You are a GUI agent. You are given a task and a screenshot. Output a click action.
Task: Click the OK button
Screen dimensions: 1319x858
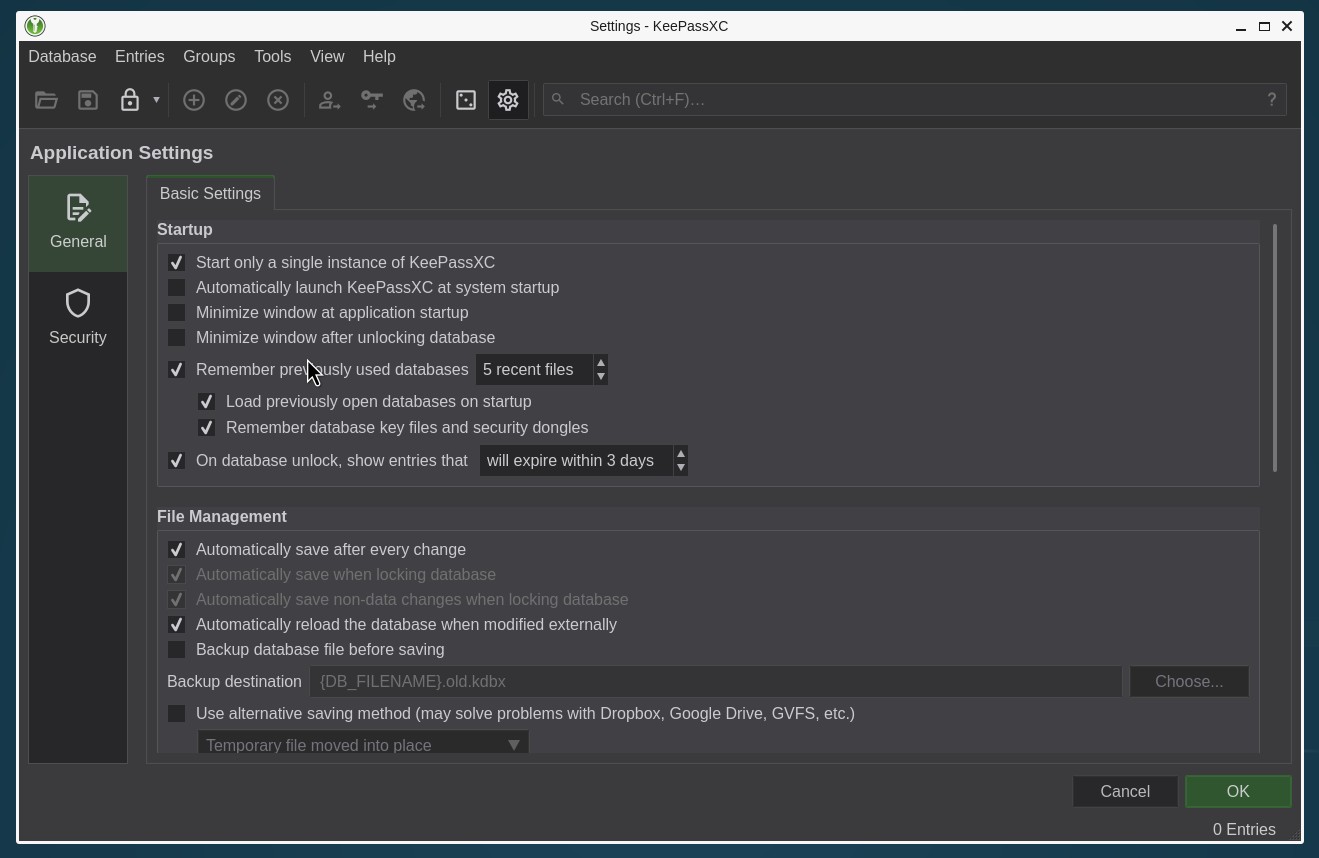[1238, 791]
